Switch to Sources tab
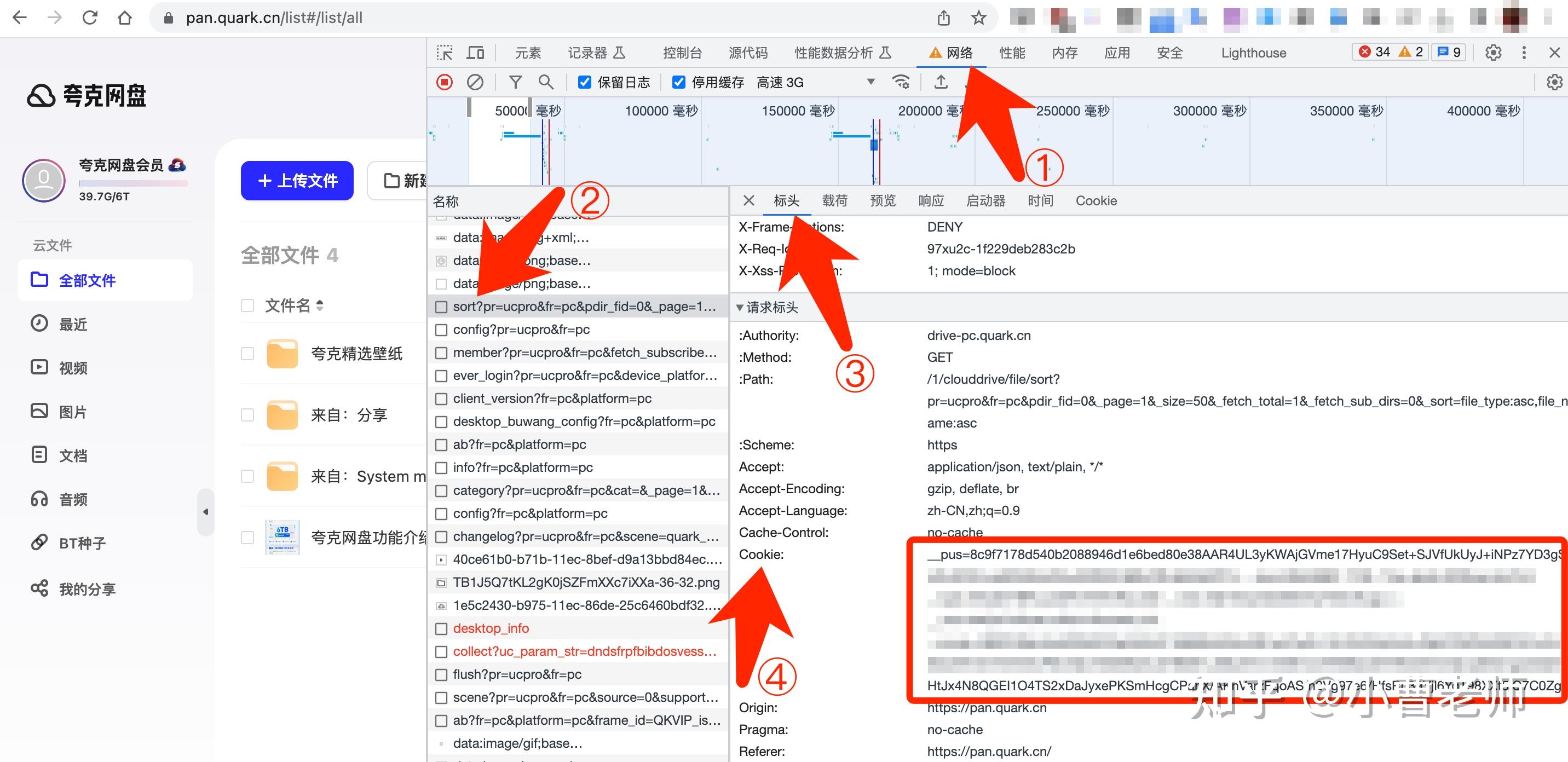This screenshot has height=762, width=1568. [x=748, y=53]
